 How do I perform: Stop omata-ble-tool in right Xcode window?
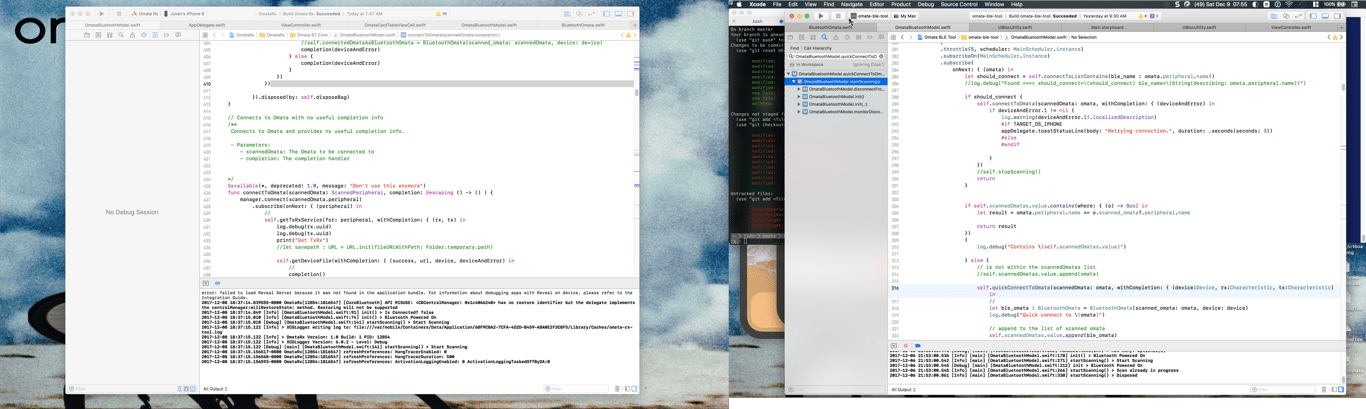[838, 16]
